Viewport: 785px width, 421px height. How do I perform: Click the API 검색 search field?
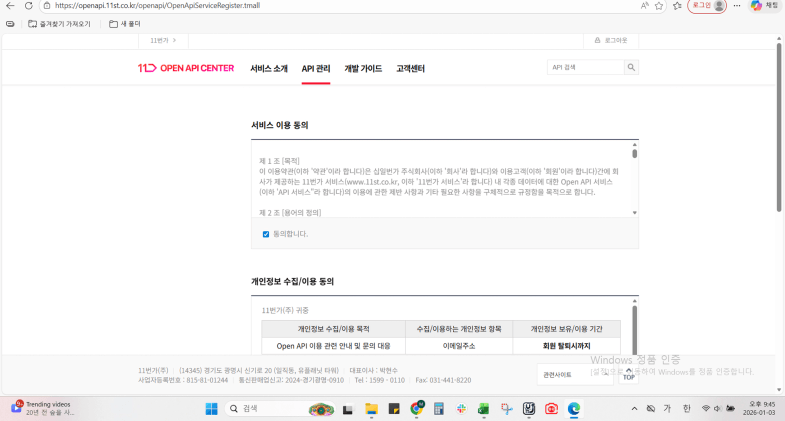click(x=586, y=67)
